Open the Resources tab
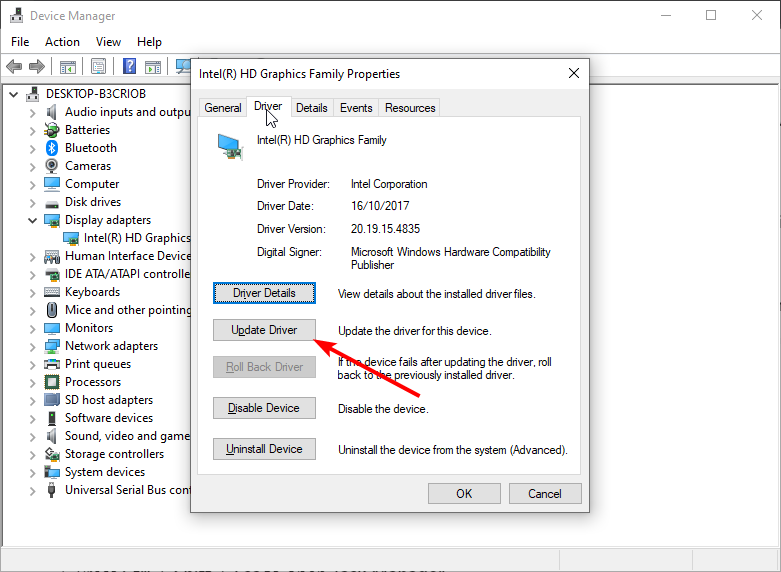The height and width of the screenshot is (572, 781). click(410, 108)
